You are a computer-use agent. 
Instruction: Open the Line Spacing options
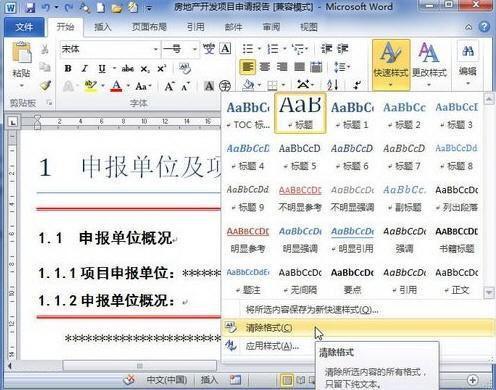click(x=341, y=67)
